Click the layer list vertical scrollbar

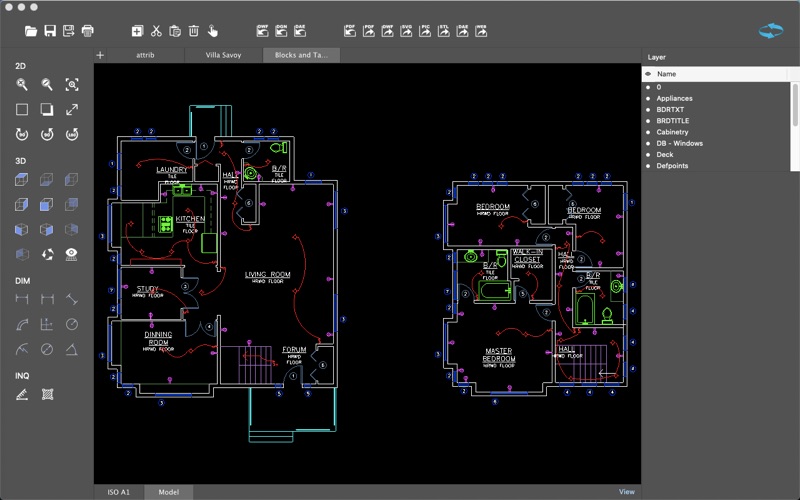click(x=795, y=120)
